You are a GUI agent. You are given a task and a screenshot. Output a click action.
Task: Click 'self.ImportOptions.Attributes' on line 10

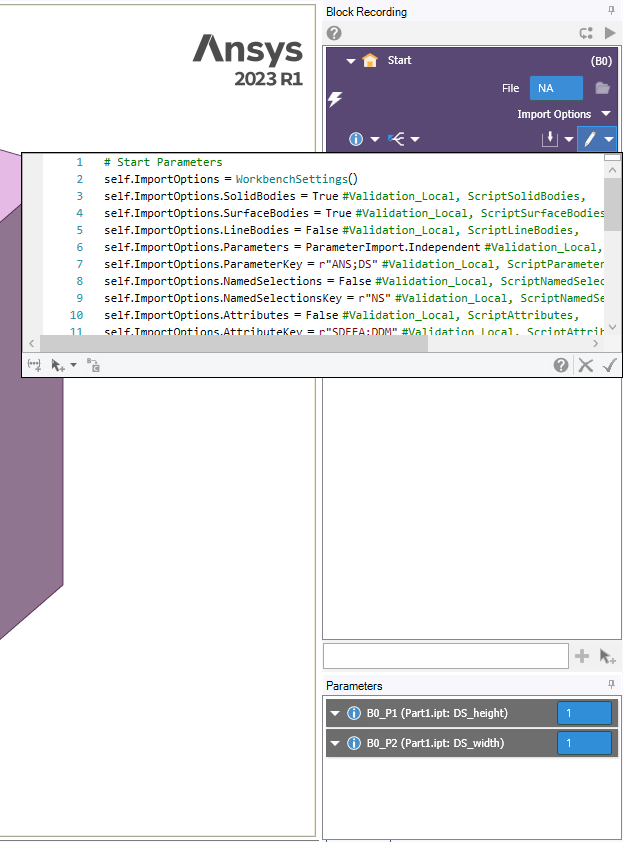pos(197,315)
